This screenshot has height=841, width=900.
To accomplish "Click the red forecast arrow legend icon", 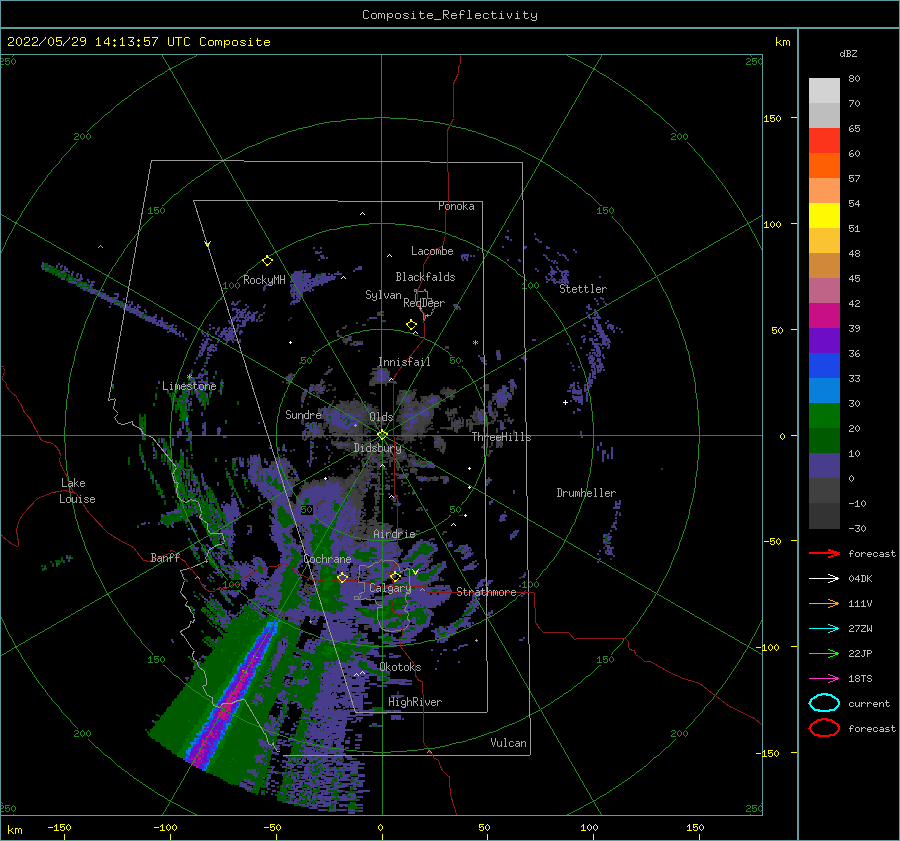I will 824,553.
